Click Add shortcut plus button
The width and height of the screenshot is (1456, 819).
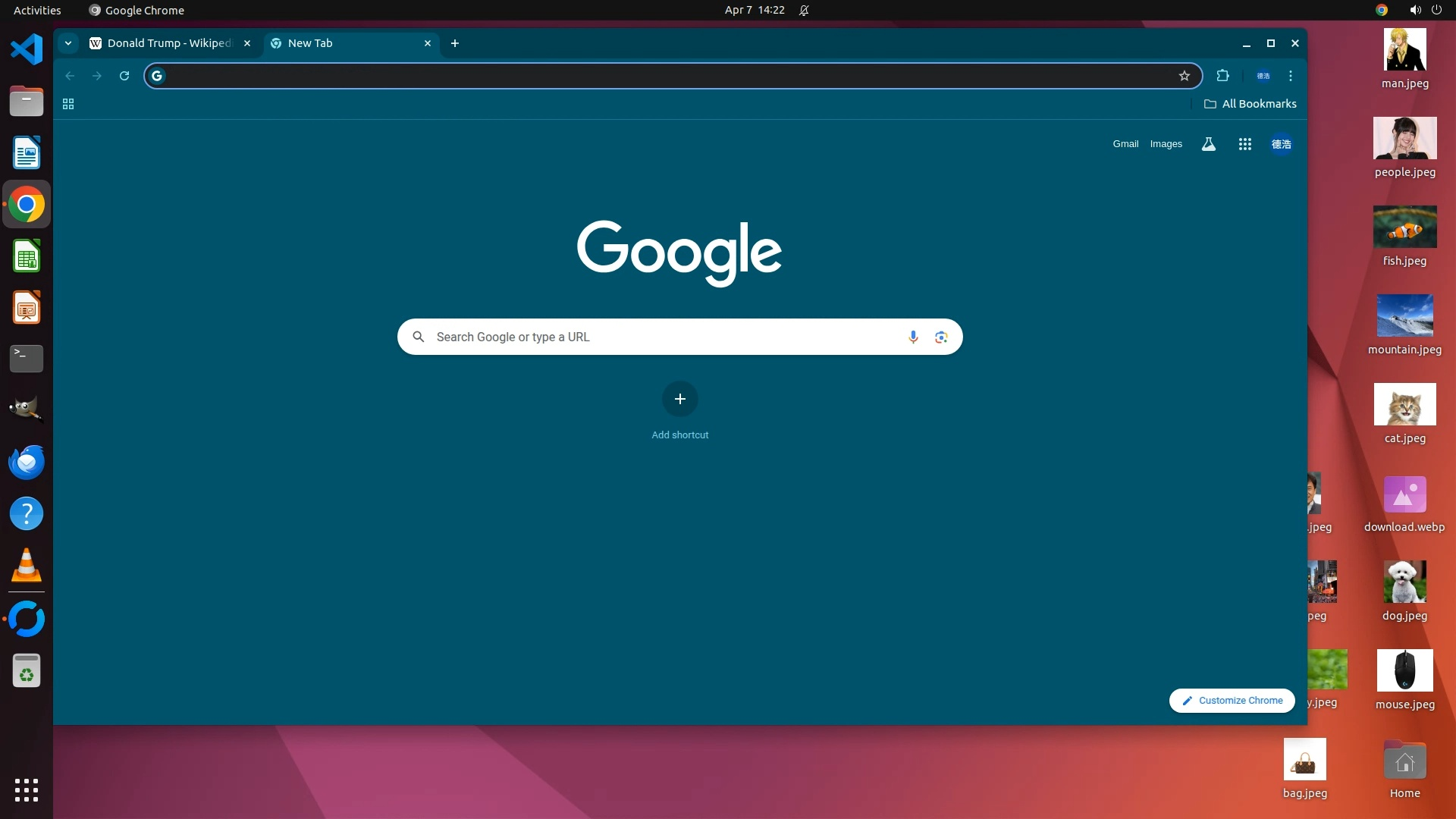pyautogui.click(x=680, y=400)
